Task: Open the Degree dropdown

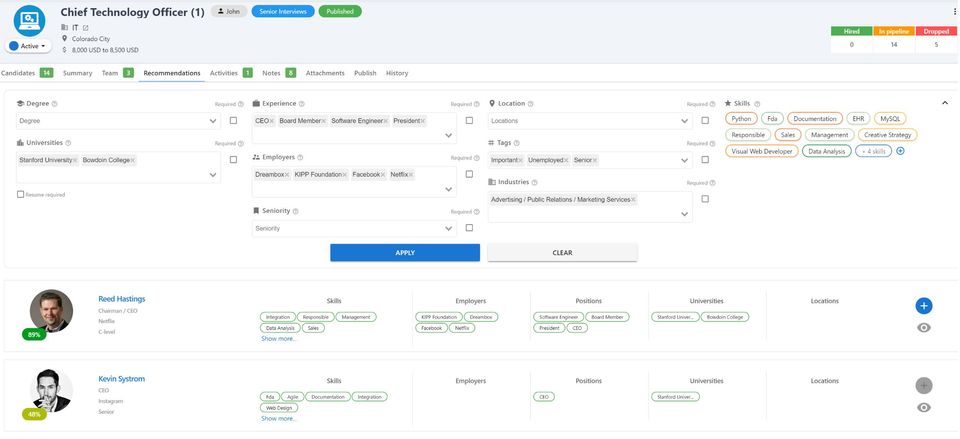Action: [118, 121]
